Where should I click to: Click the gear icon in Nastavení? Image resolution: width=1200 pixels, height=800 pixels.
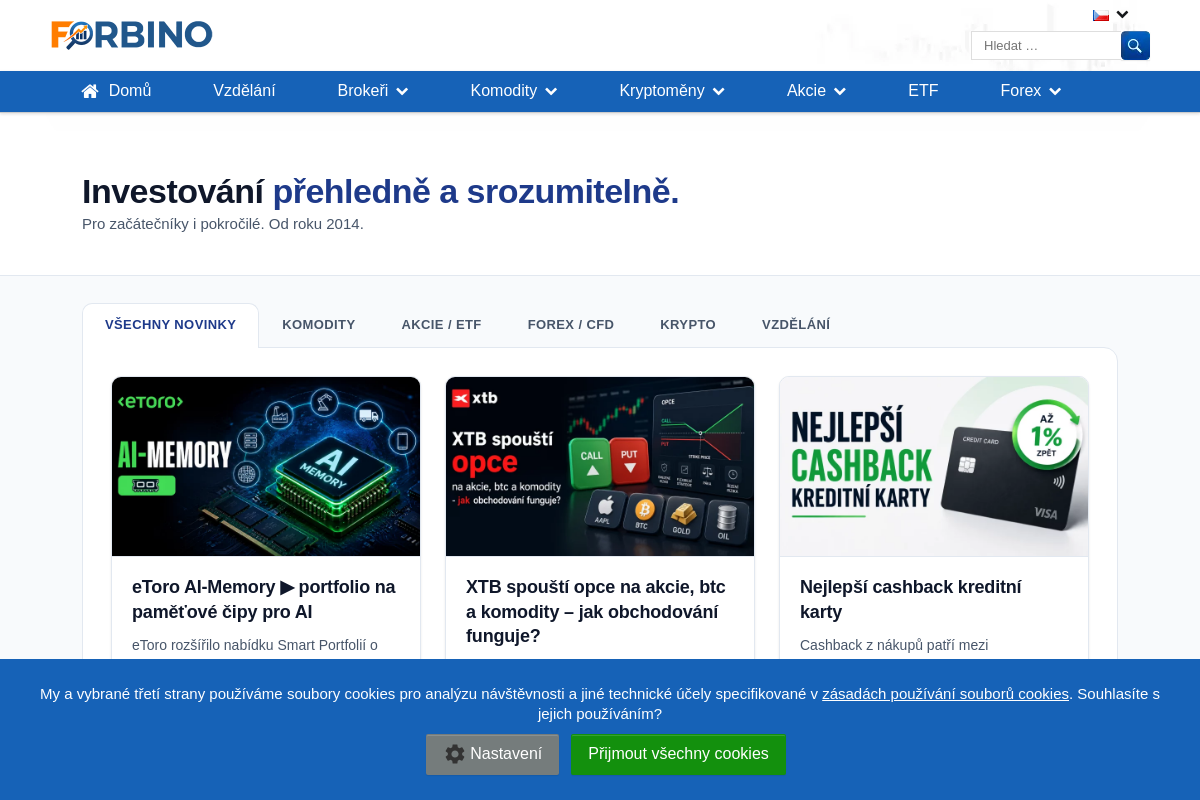455,754
